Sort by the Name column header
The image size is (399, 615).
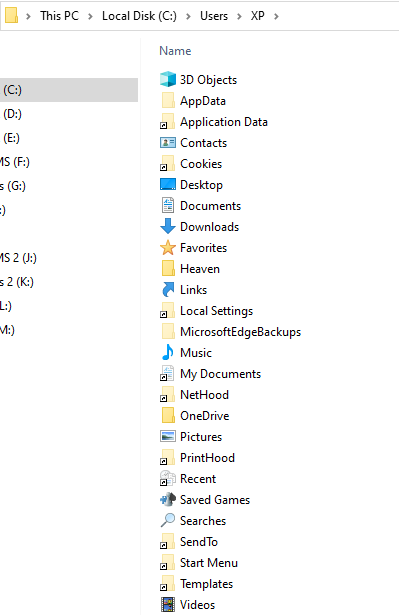(175, 51)
